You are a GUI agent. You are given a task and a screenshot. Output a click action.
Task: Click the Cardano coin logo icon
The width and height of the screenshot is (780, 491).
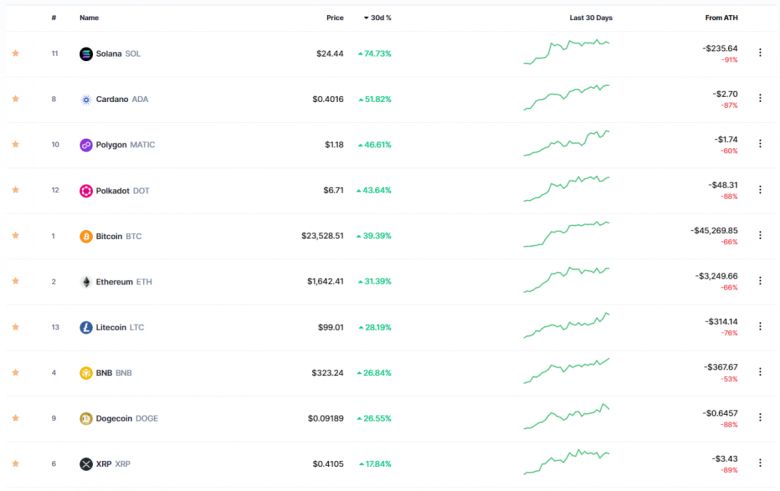(x=86, y=99)
